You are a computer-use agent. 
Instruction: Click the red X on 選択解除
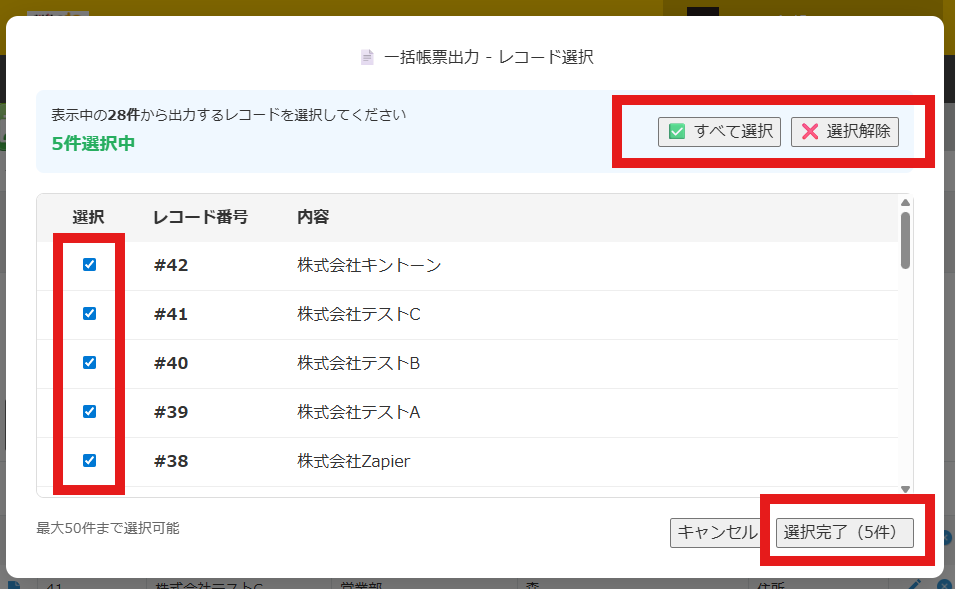pos(810,132)
